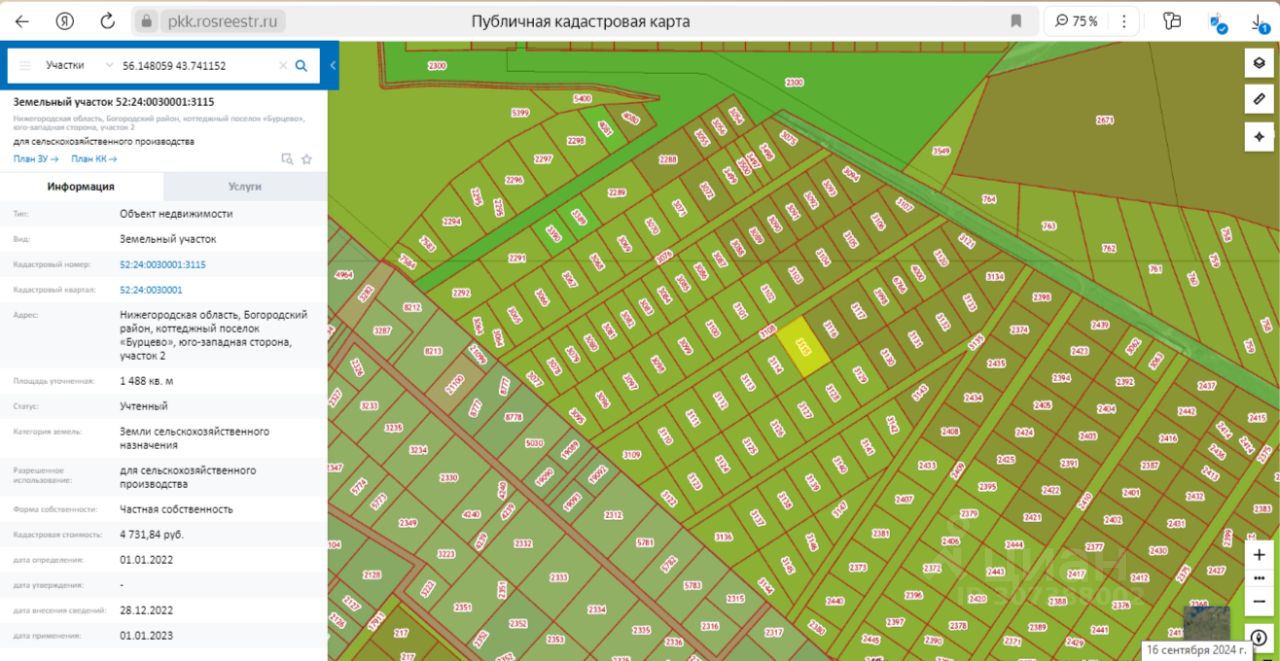Open the three-dot zoom options button
Screen dimensions: 1280x661
[x=1259, y=578]
